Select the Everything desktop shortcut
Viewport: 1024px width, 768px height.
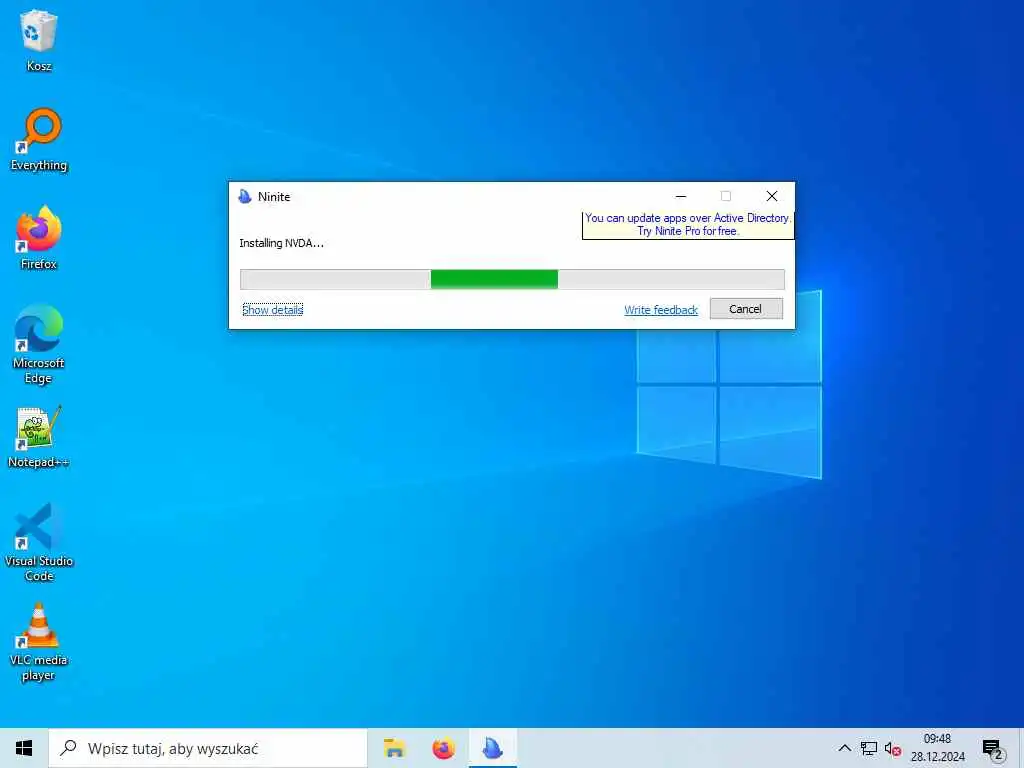coord(39,139)
